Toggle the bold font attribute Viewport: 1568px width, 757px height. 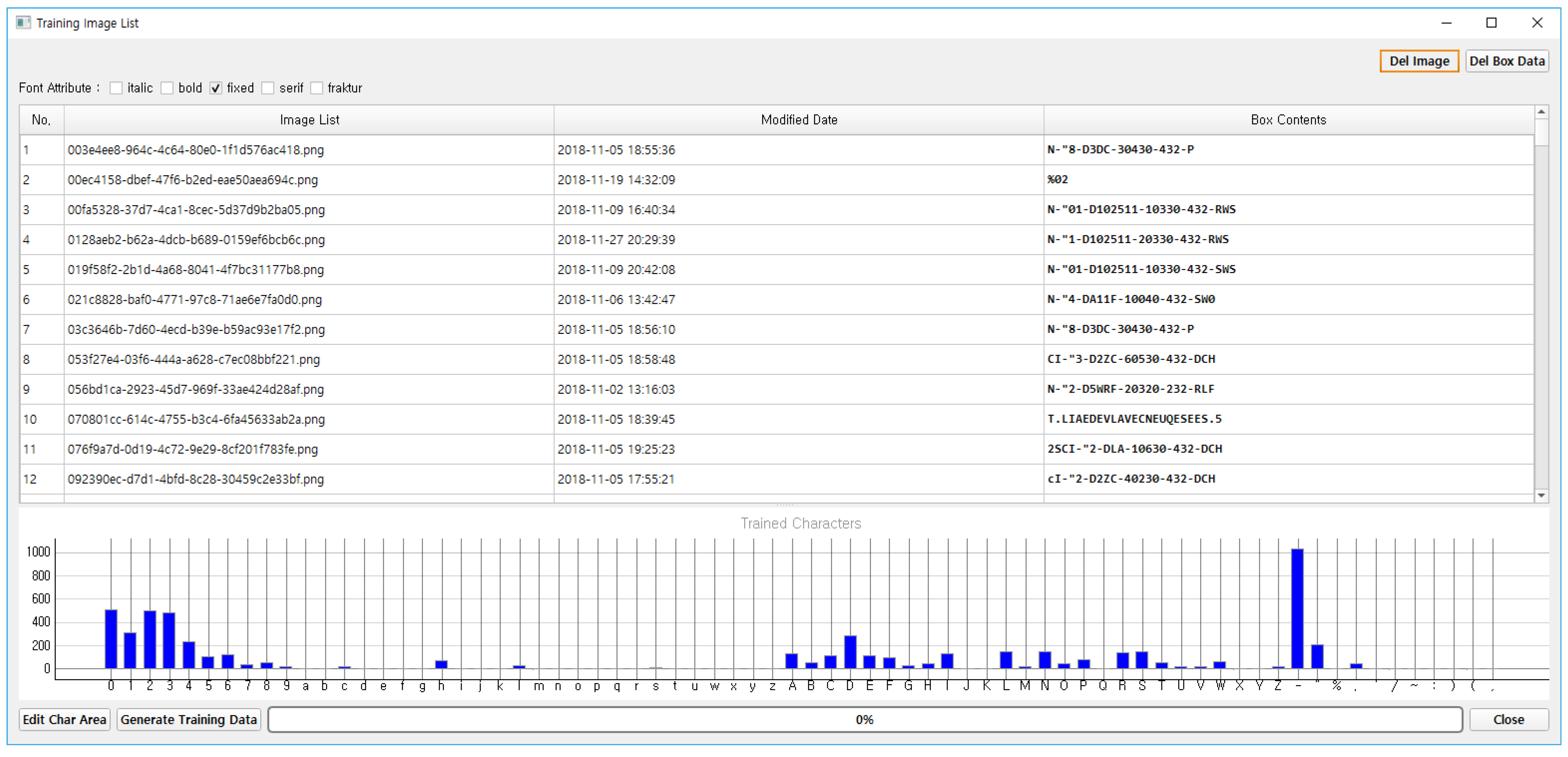167,88
